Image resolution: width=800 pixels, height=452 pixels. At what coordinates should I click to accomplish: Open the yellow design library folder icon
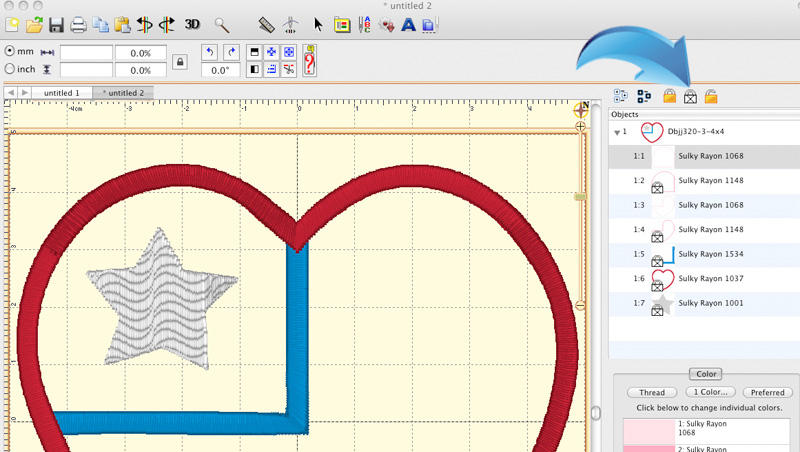tap(342, 24)
